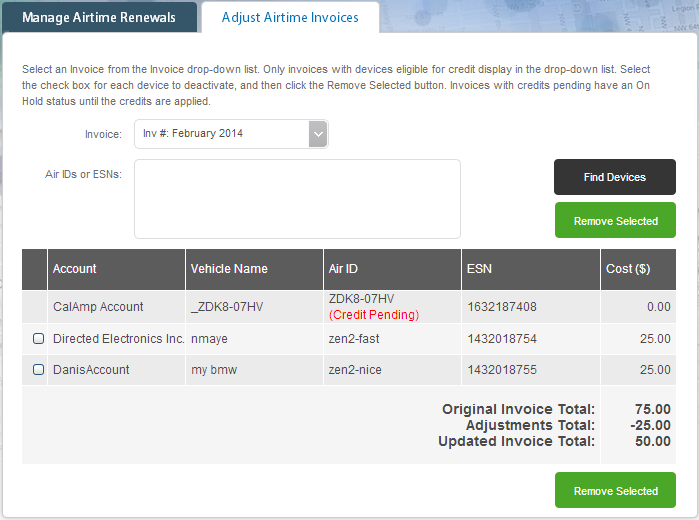Click the 25.00 cost in DanisAccount row
The image size is (699, 520).
655,370
